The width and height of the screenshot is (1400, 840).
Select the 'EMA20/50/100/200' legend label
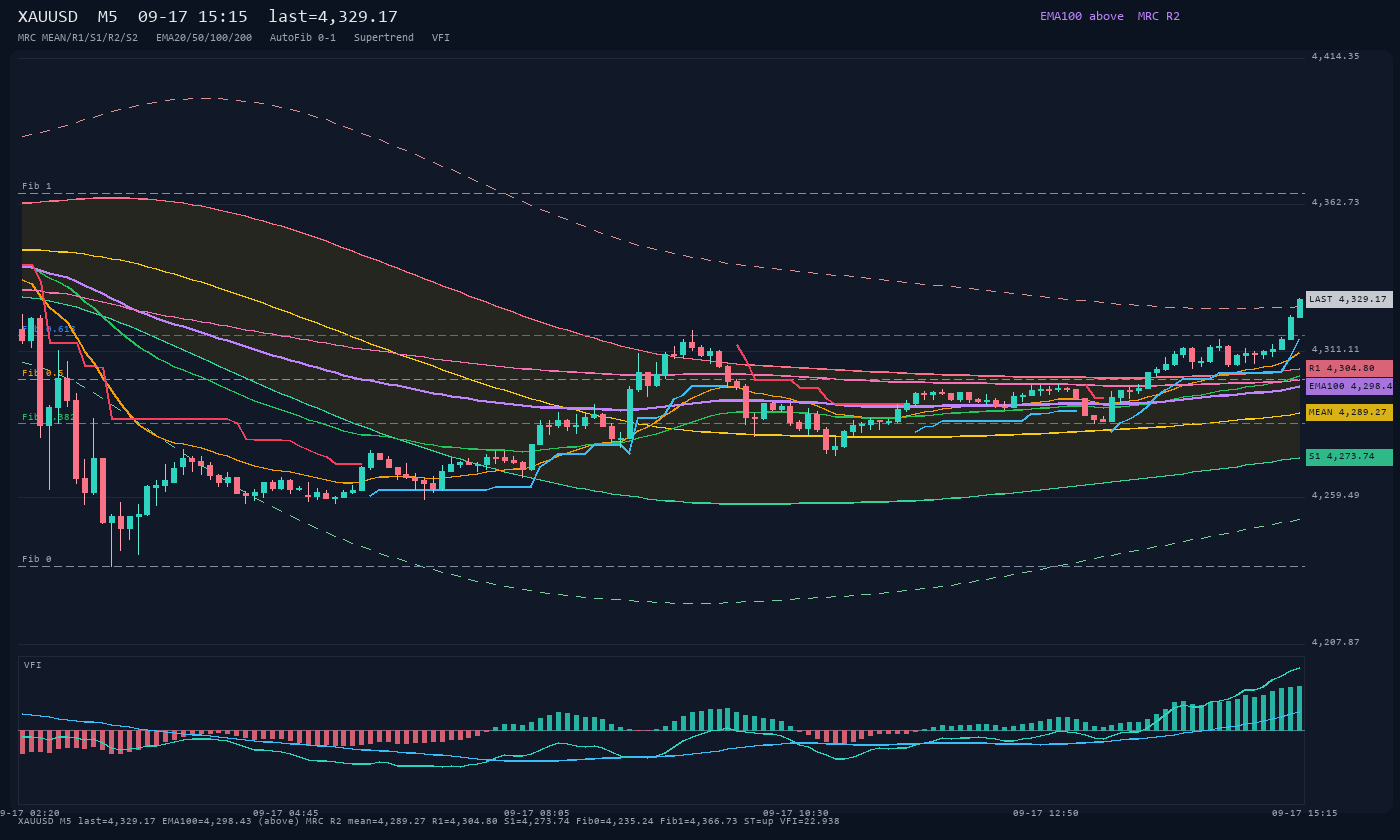pos(204,38)
